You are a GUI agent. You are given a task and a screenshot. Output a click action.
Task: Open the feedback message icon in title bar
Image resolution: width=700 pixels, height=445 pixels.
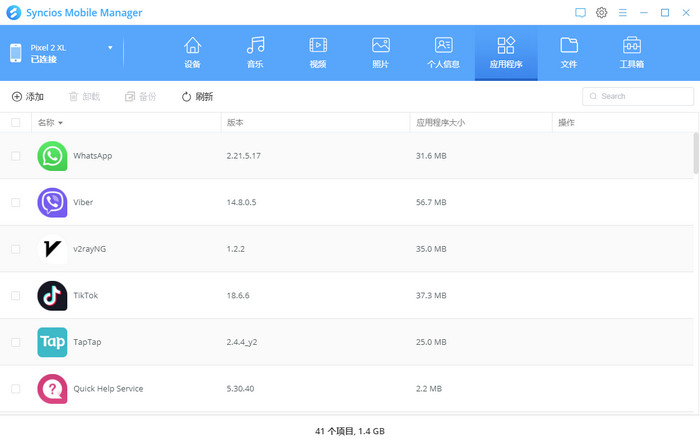[x=580, y=12]
